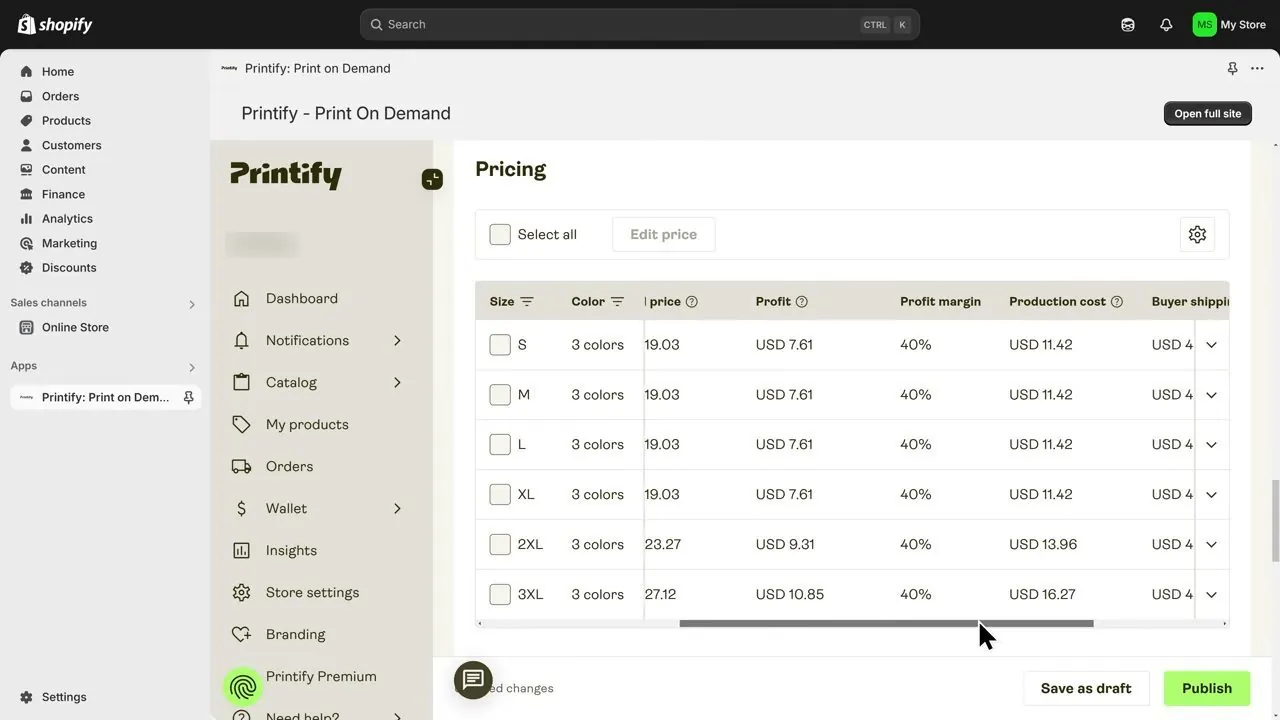The image size is (1280, 720).
Task: Open the Shopify notifications bell
Action: pos(1166,25)
